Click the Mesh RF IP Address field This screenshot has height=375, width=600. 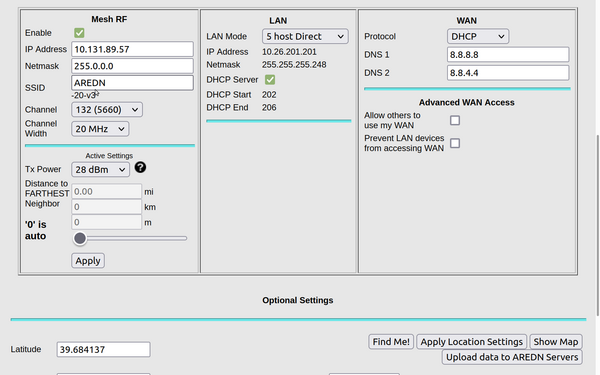pos(132,49)
